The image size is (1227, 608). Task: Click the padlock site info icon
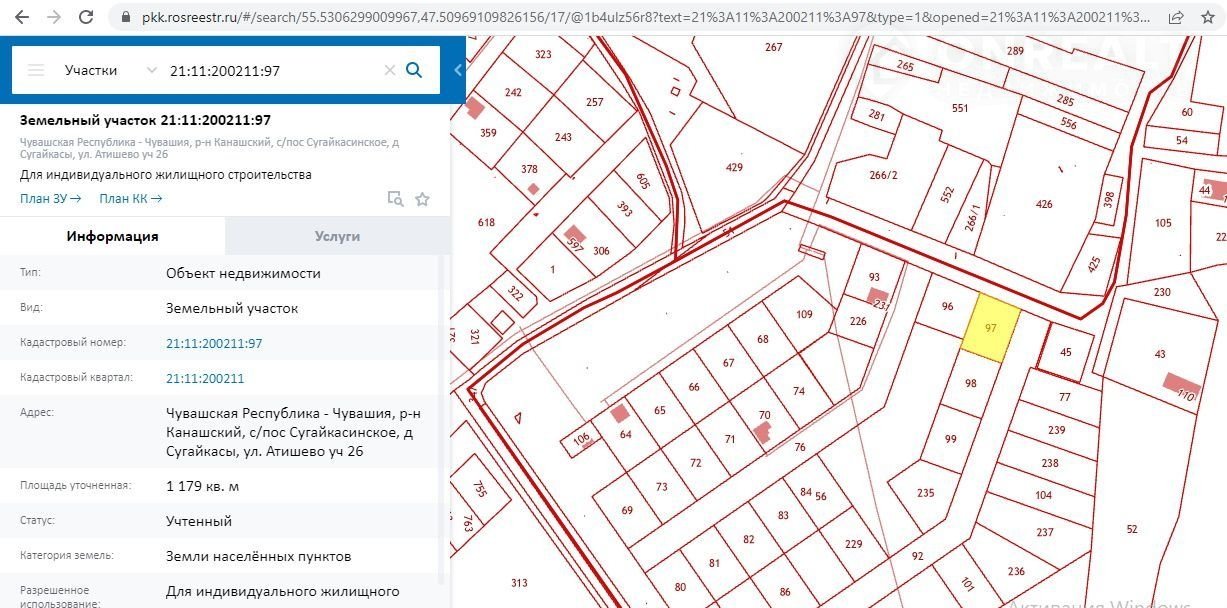point(124,17)
